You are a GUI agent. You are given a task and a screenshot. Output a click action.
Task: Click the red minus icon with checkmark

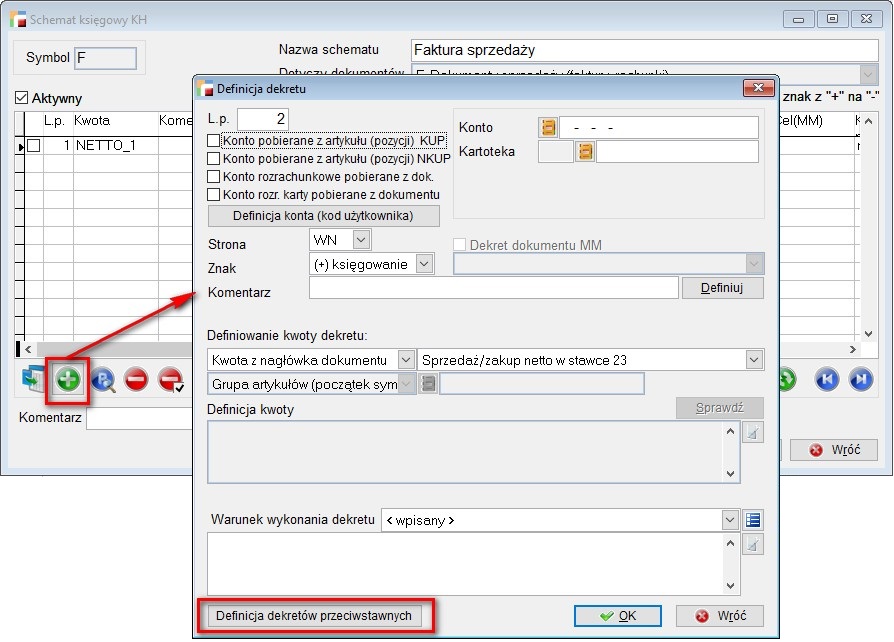click(x=170, y=380)
